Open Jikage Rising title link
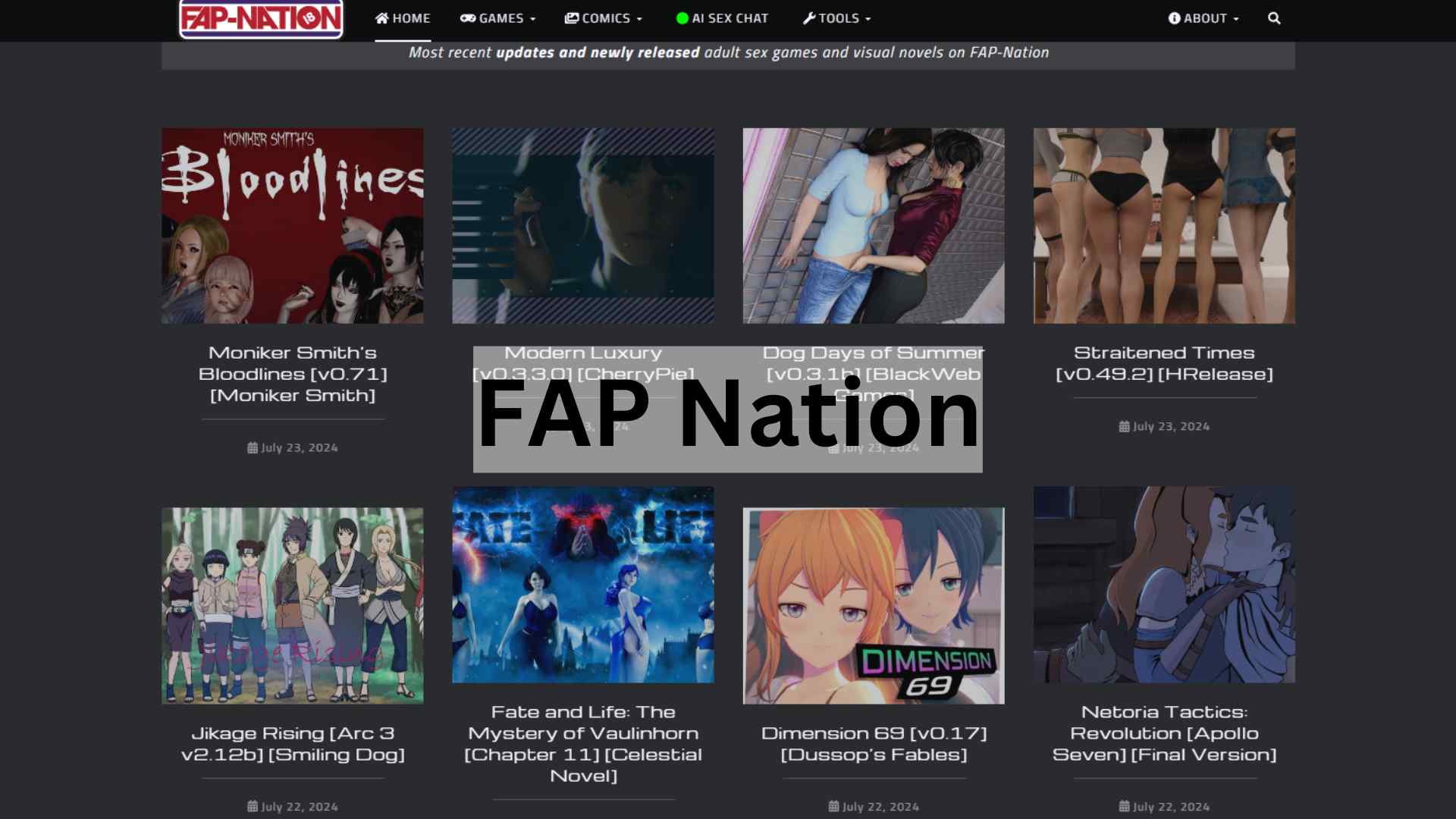Image resolution: width=1456 pixels, height=819 pixels. [x=293, y=744]
